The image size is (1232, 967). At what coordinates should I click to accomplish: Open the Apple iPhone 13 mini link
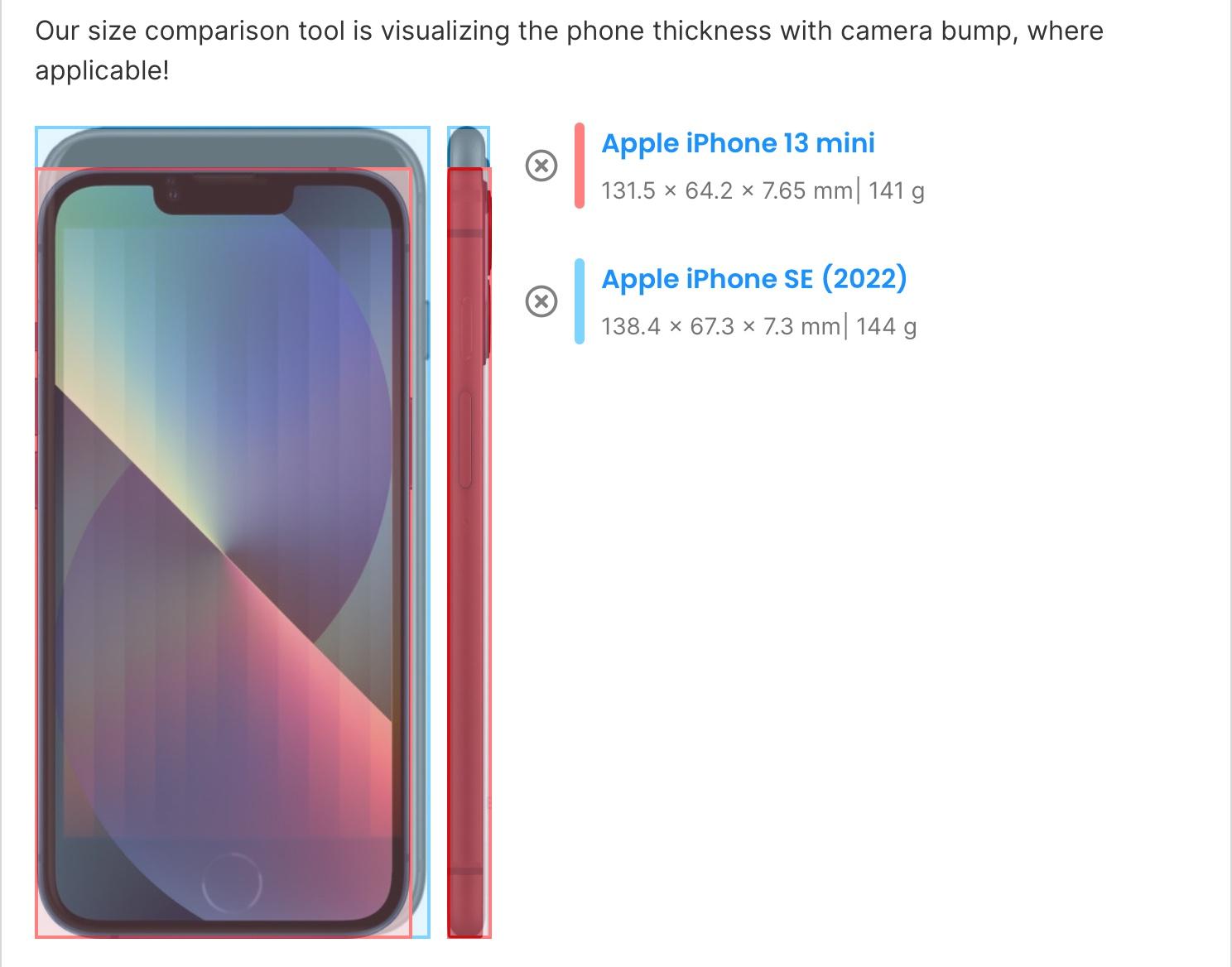pyautogui.click(x=738, y=143)
